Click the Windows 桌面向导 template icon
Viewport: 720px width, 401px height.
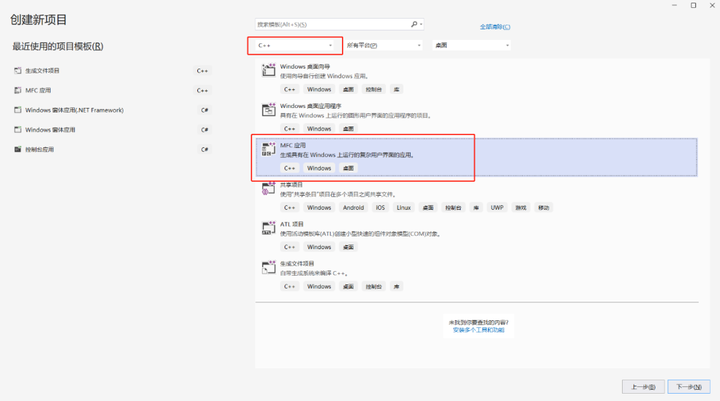click(269, 70)
